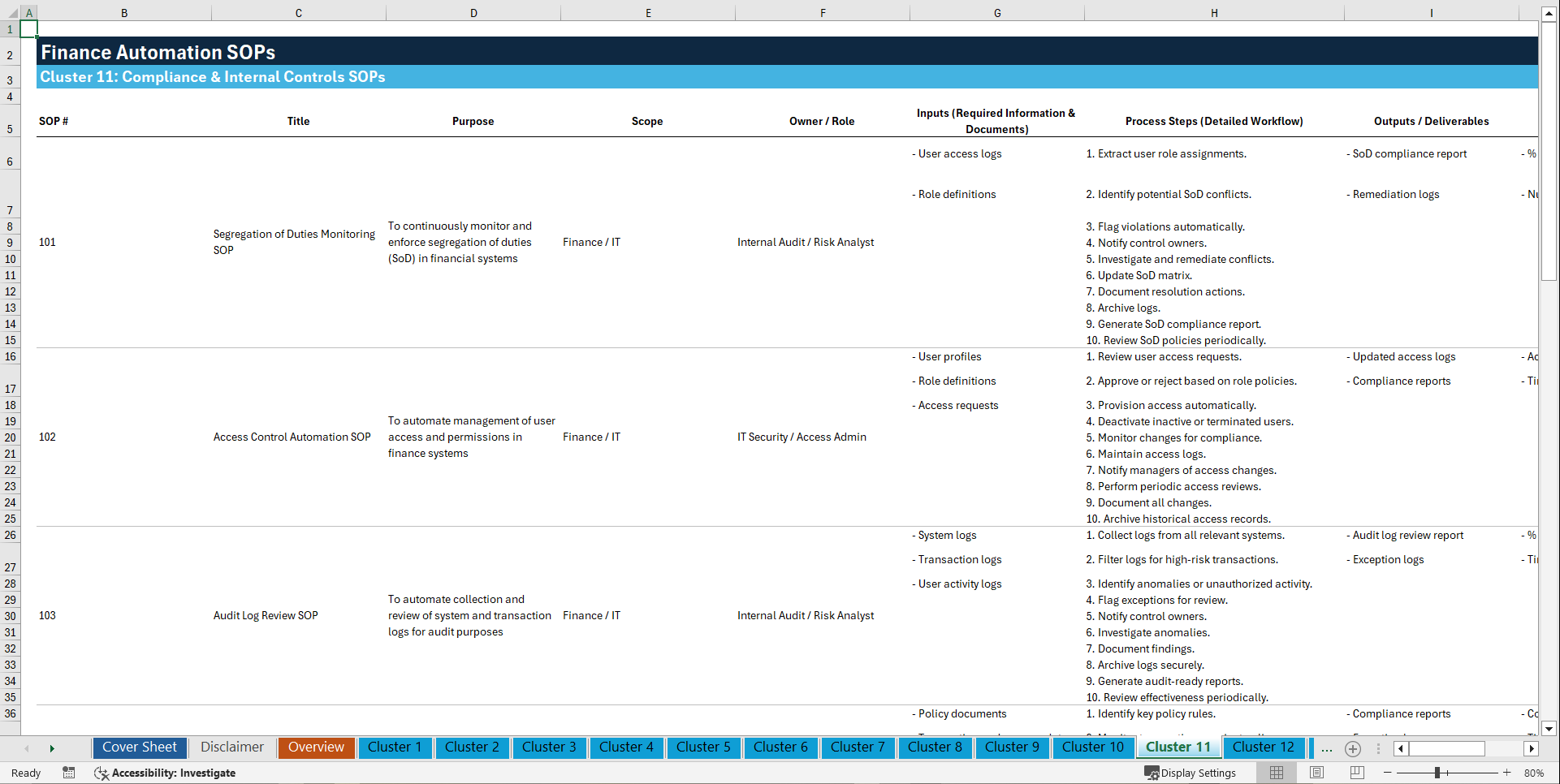
Task: Go to the Disclaimer sheet tab
Action: 231,747
